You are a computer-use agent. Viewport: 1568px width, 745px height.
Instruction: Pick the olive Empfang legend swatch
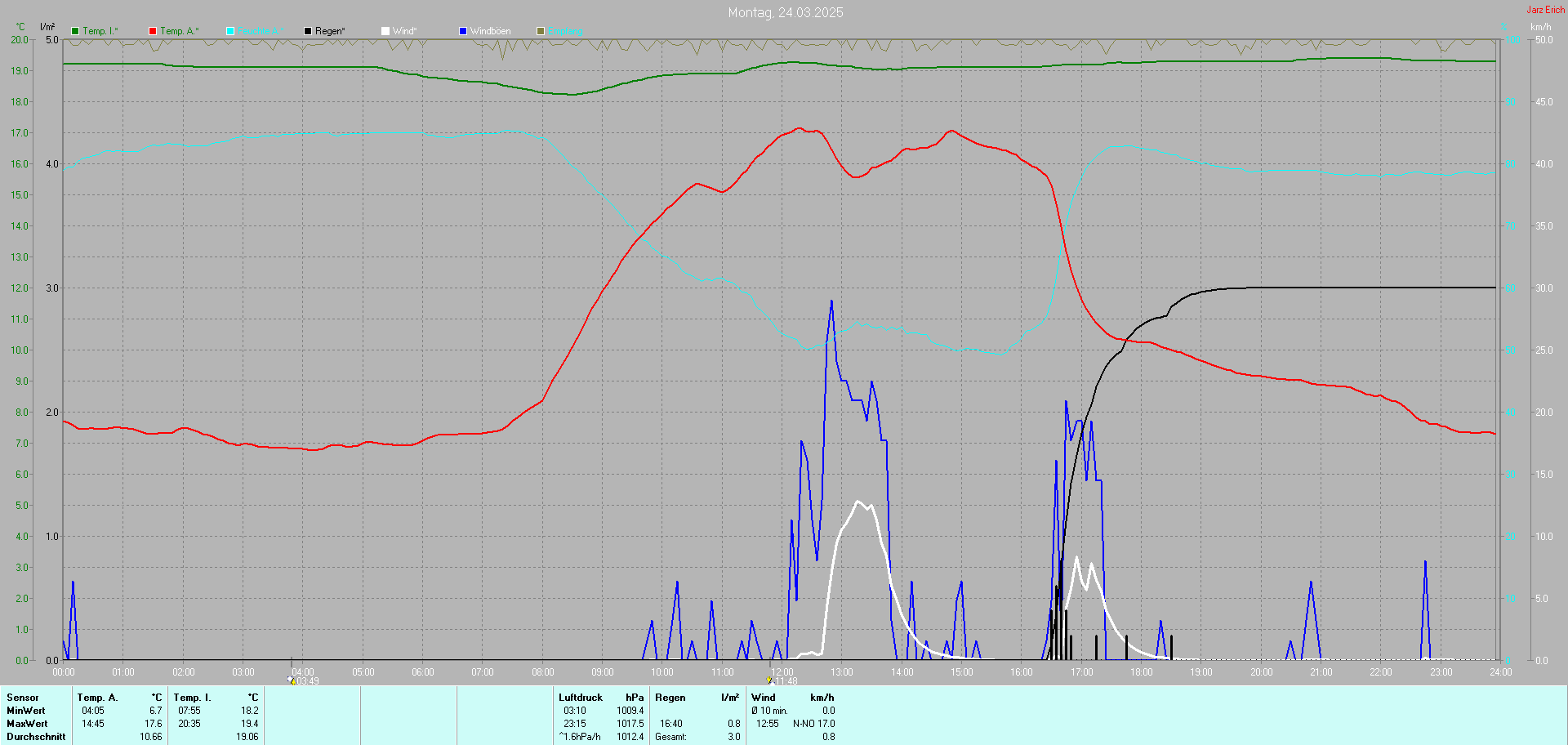(541, 31)
